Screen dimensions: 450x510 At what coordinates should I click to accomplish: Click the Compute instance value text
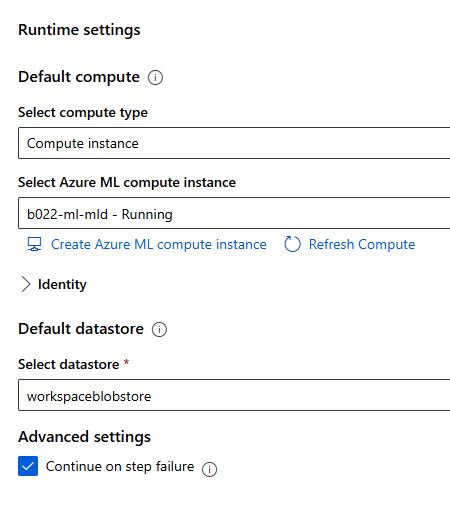(83, 144)
